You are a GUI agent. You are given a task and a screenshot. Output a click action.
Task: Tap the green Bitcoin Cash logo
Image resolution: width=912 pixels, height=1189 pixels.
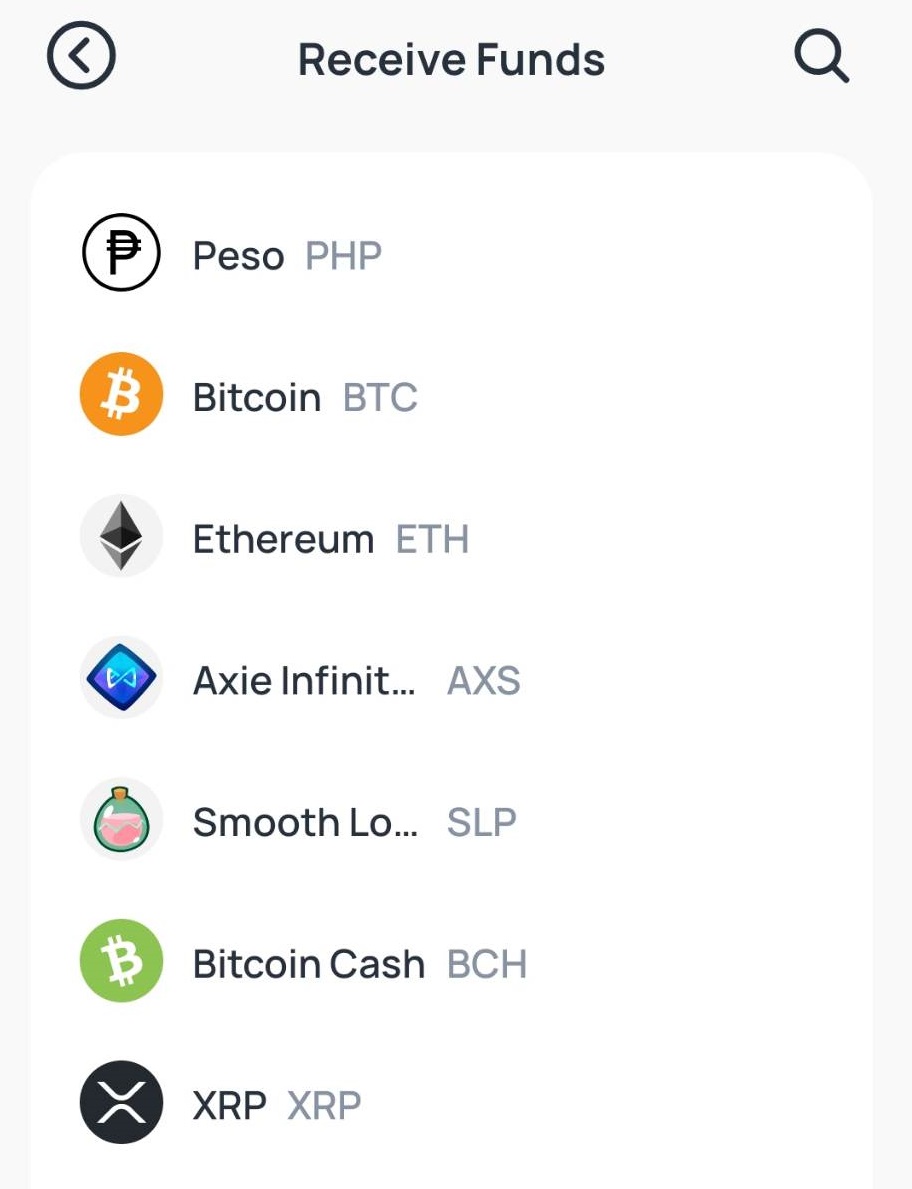coord(121,962)
